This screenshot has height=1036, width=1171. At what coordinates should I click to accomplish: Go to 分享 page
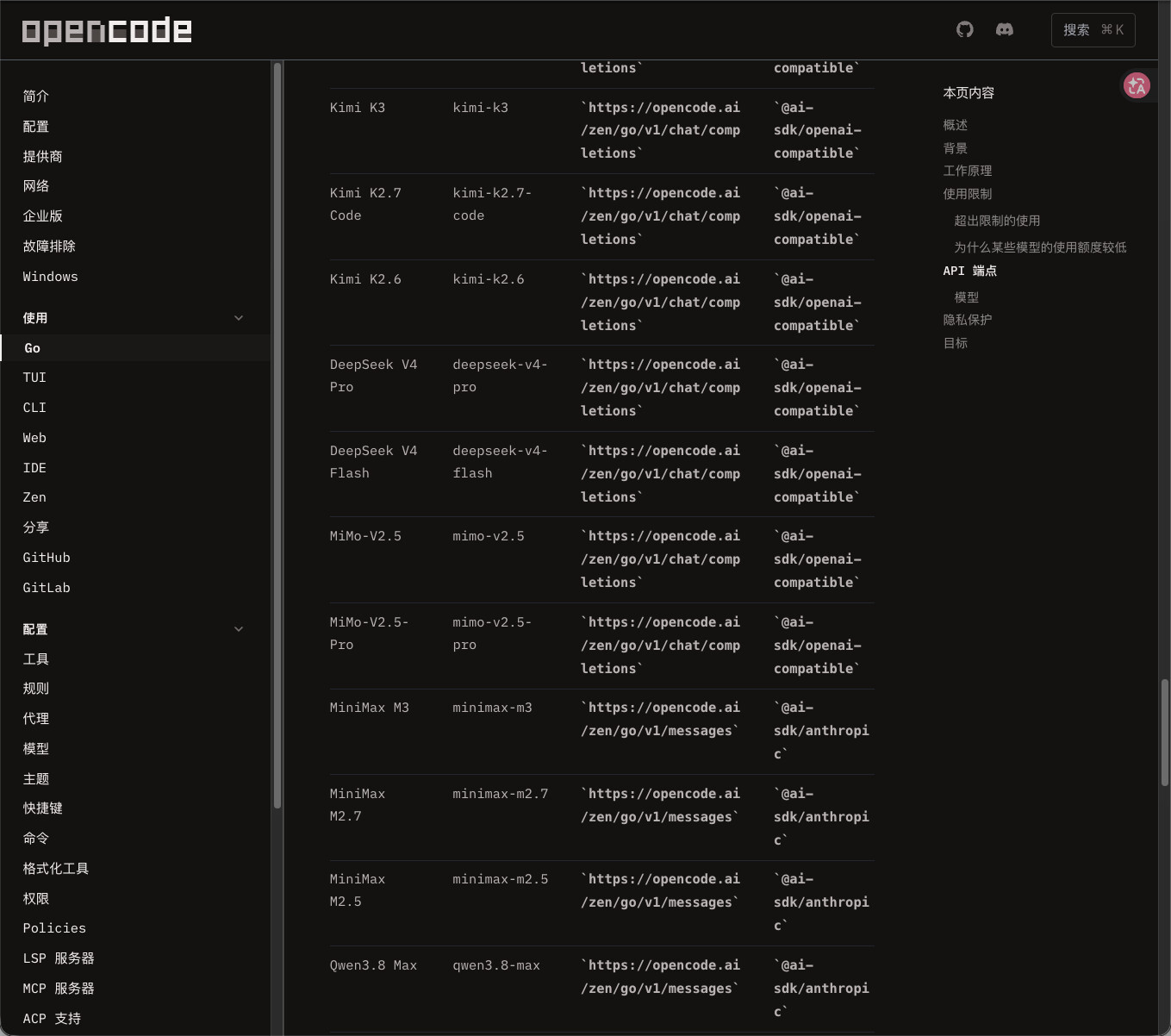pyautogui.click(x=36, y=527)
